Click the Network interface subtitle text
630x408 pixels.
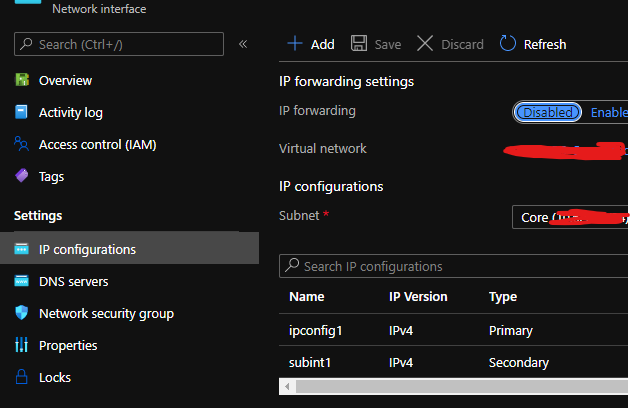coord(99,9)
